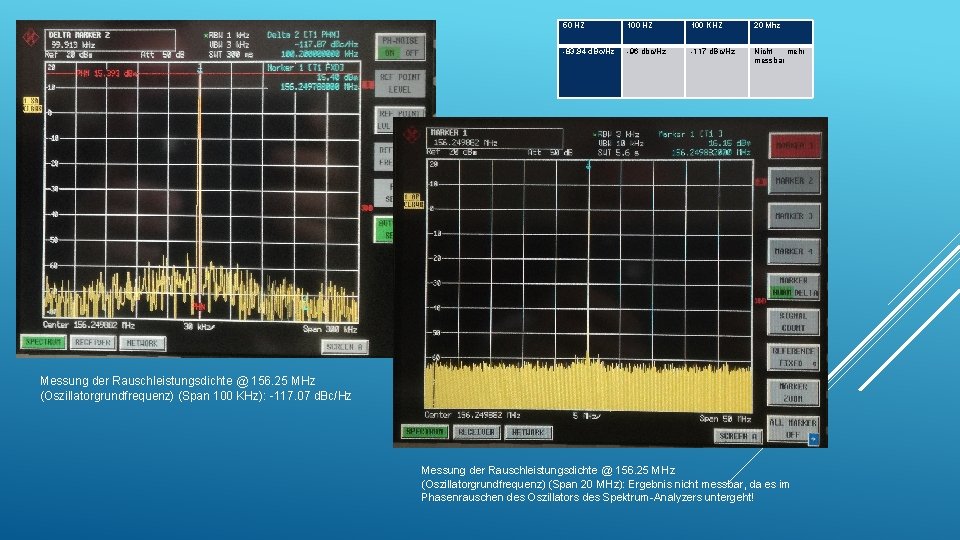The width and height of the screenshot is (960, 540).
Task: Select the 'Nicht mehr messbar' table cell
Action: coord(781,72)
